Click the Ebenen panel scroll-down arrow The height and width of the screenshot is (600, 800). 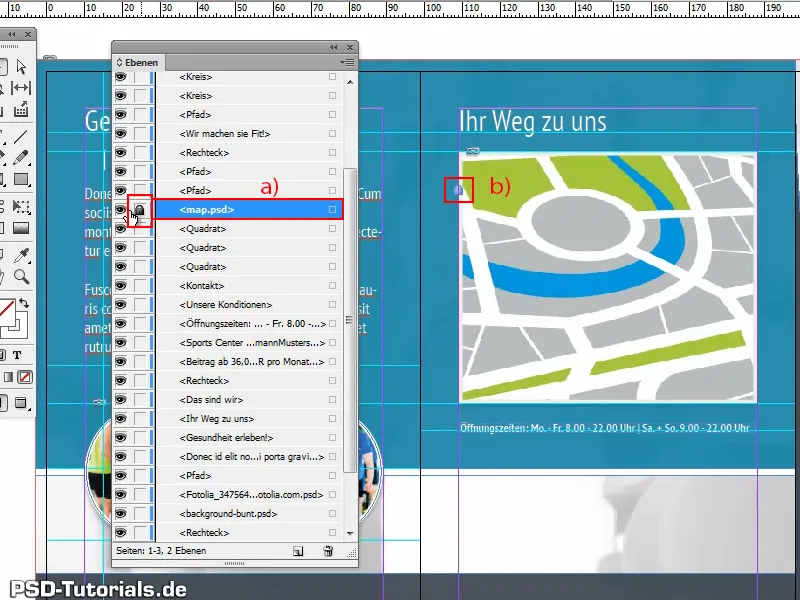tap(350, 533)
